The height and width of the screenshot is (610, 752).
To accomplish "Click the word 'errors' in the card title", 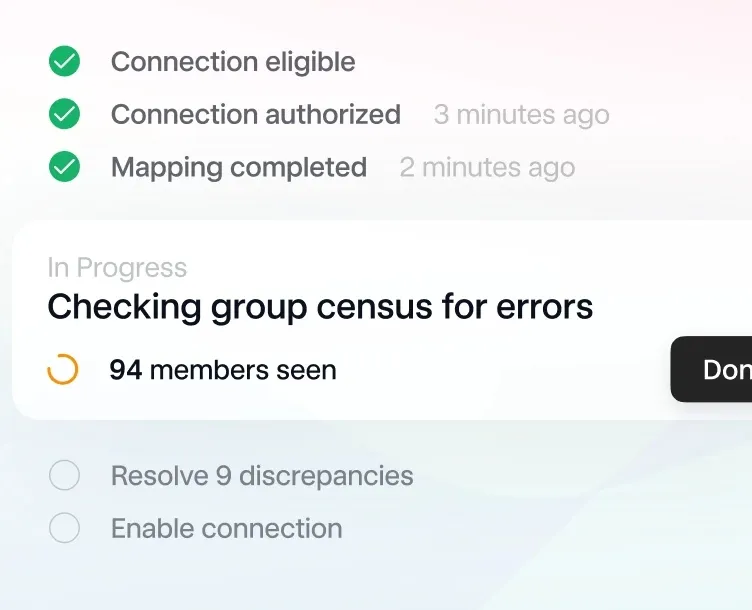I will (x=546, y=307).
